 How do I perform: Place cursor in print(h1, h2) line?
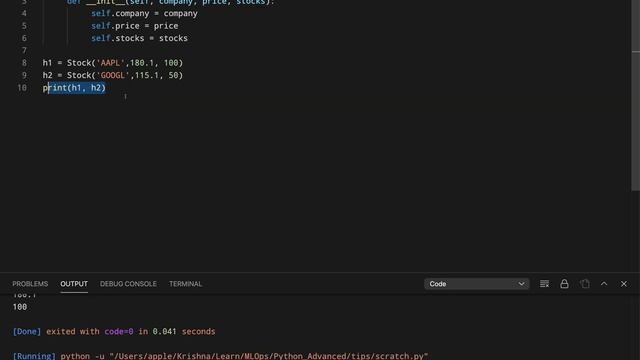click(x=74, y=88)
